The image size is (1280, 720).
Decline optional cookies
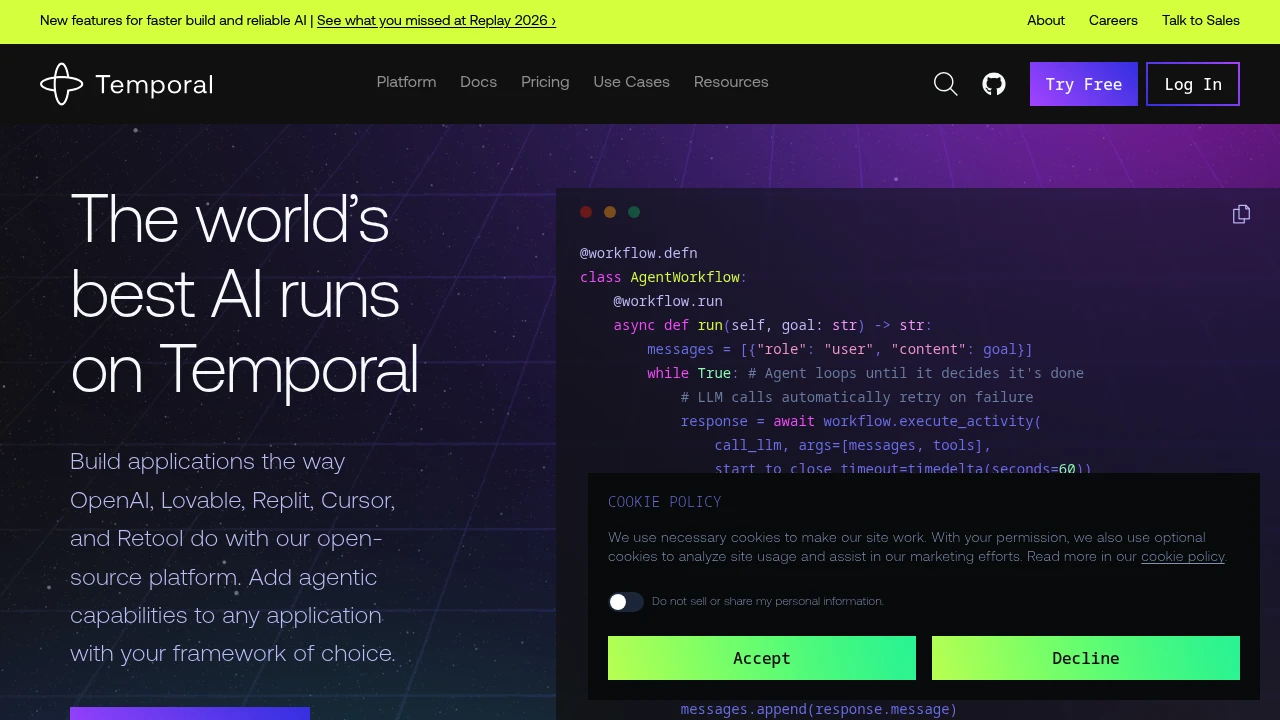pyautogui.click(x=1086, y=658)
